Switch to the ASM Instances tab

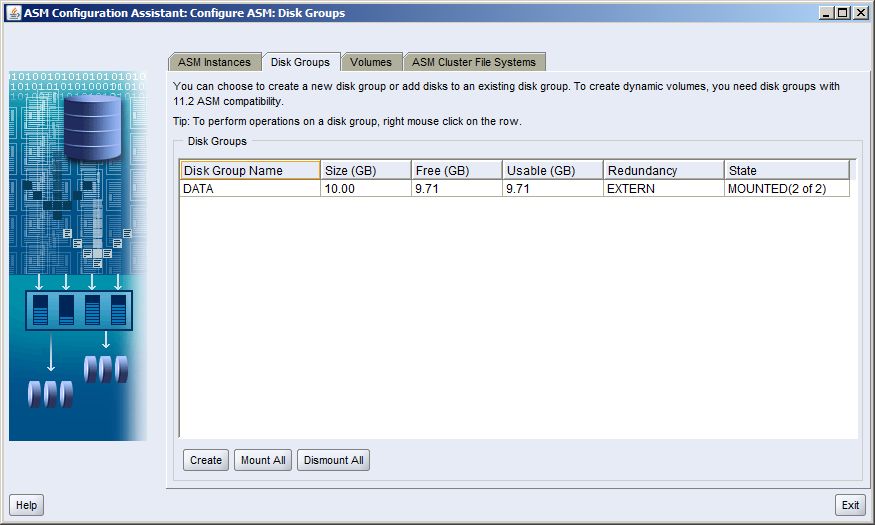tap(214, 62)
